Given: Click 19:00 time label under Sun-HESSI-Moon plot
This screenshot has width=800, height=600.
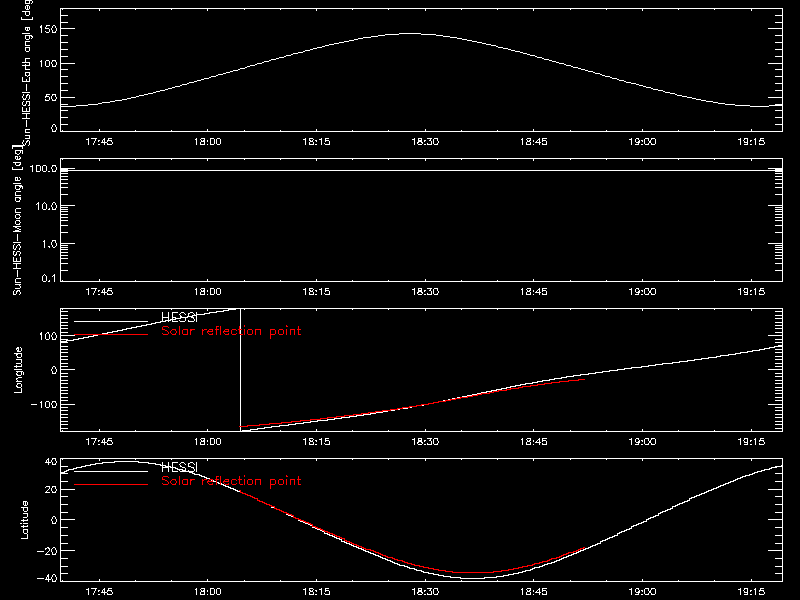Looking at the screenshot, I should click(x=642, y=292).
